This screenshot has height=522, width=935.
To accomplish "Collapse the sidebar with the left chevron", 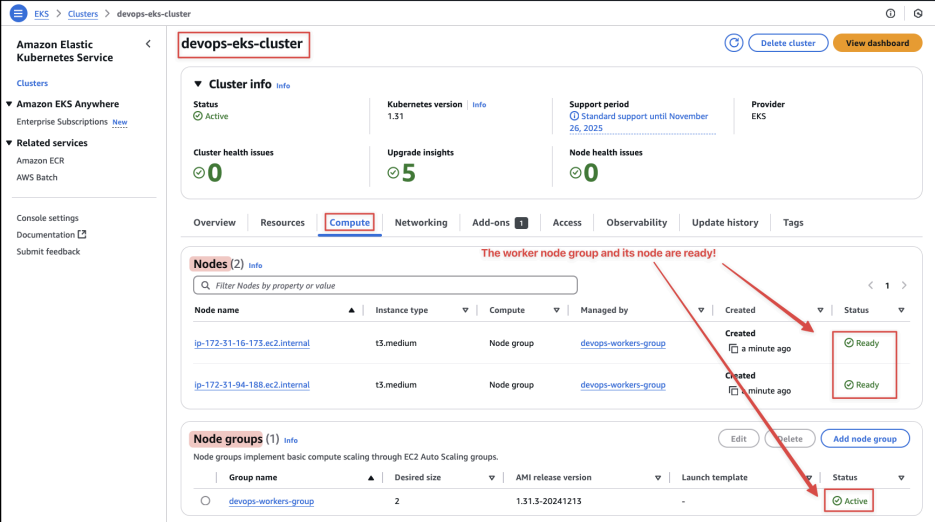I will (148, 44).
